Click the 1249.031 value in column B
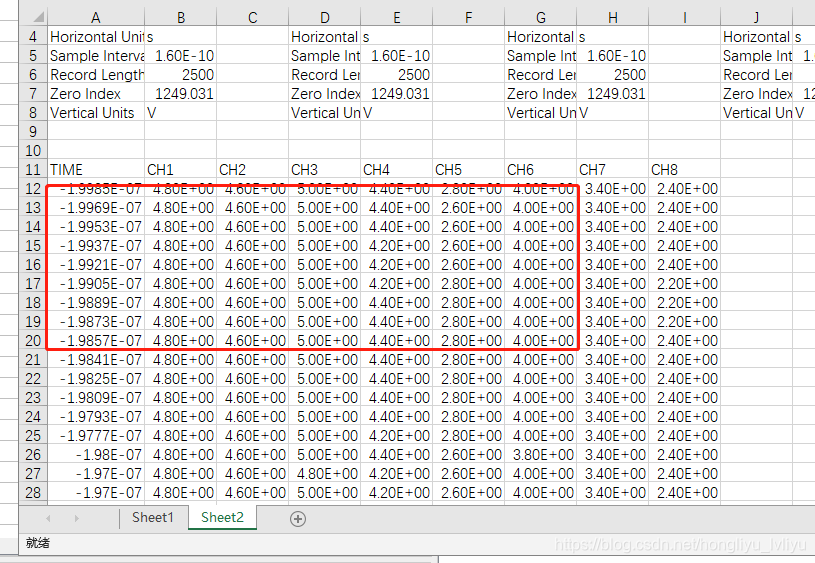815x563 pixels. (x=180, y=94)
